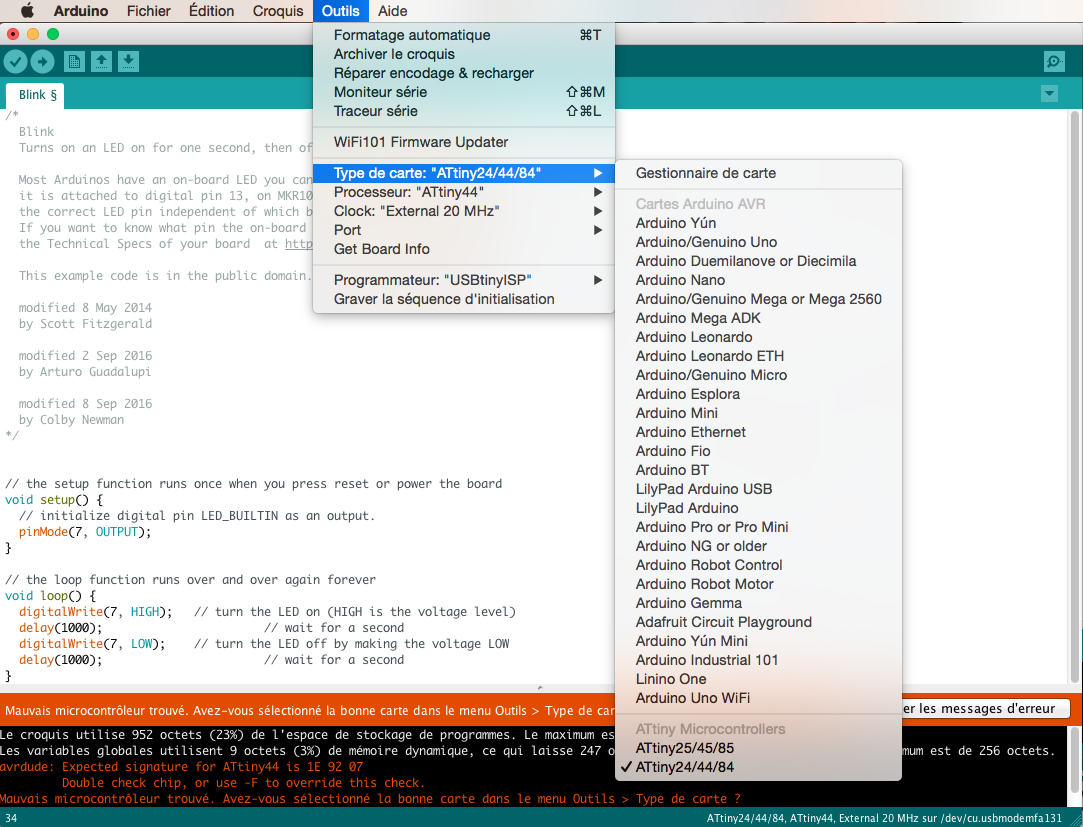Expand Processeur ATtiny44 submenu
The height and width of the screenshot is (827, 1083).
point(463,192)
